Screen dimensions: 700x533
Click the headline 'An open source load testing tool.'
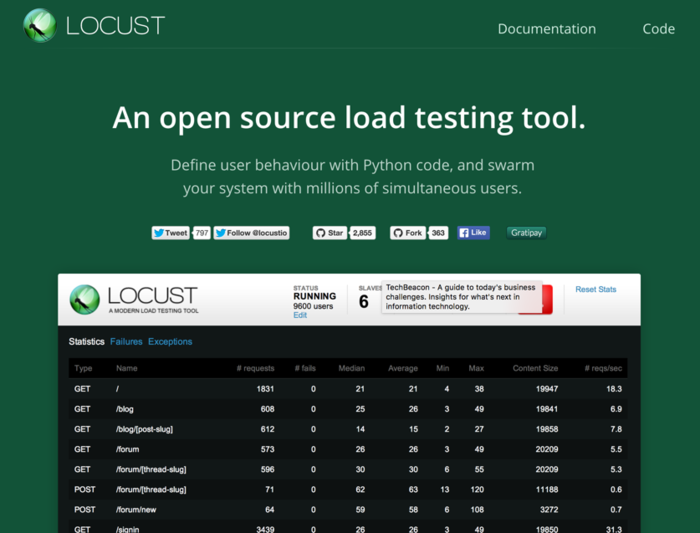coord(349,118)
